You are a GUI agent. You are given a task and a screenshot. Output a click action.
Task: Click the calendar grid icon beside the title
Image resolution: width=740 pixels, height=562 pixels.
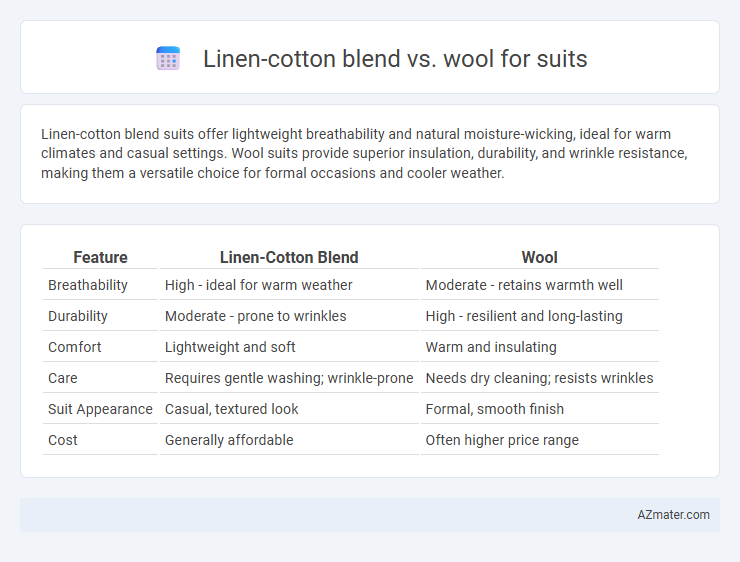(168, 59)
